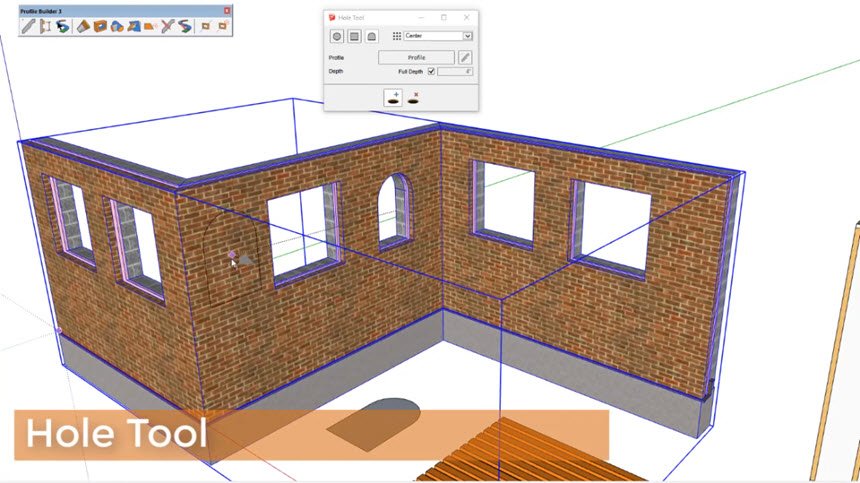Click the pencil edit profile icon
Image resolution: width=860 pixels, height=483 pixels.
tap(465, 57)
